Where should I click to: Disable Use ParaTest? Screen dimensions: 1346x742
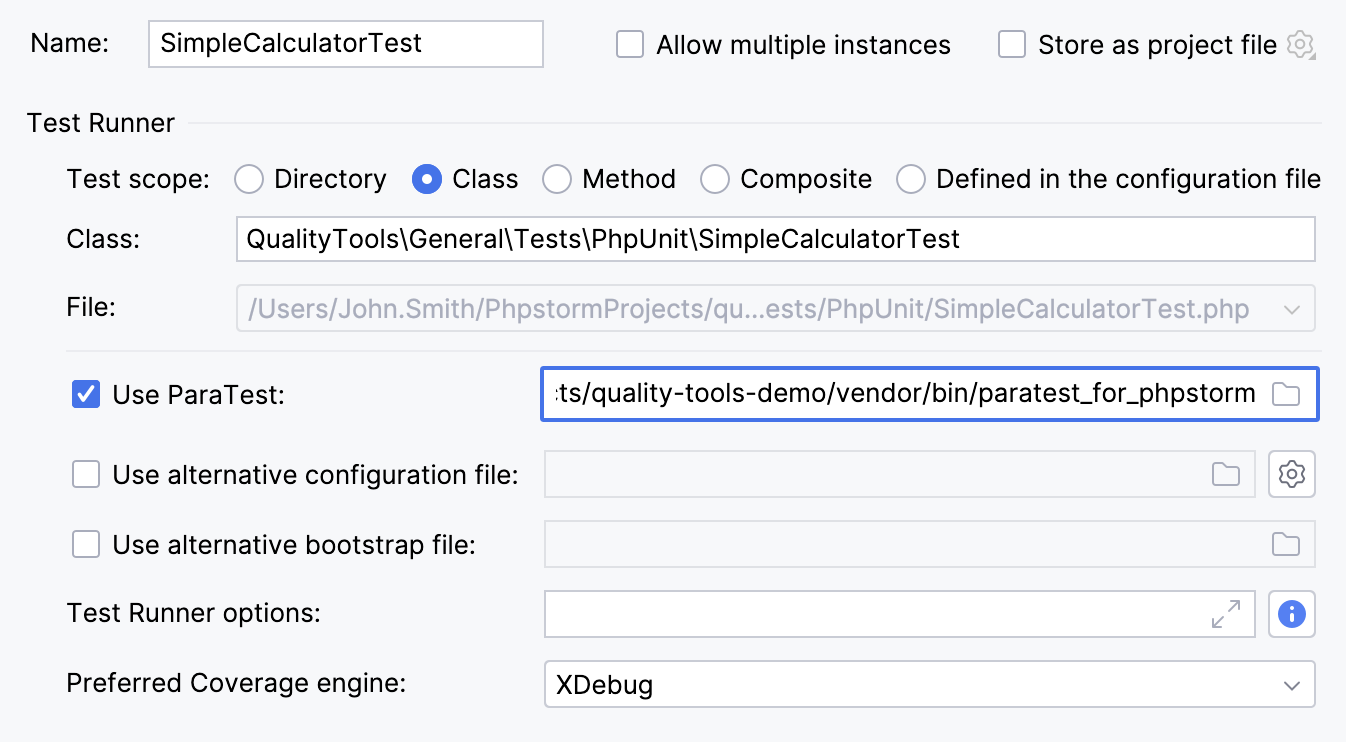(86, 394)
